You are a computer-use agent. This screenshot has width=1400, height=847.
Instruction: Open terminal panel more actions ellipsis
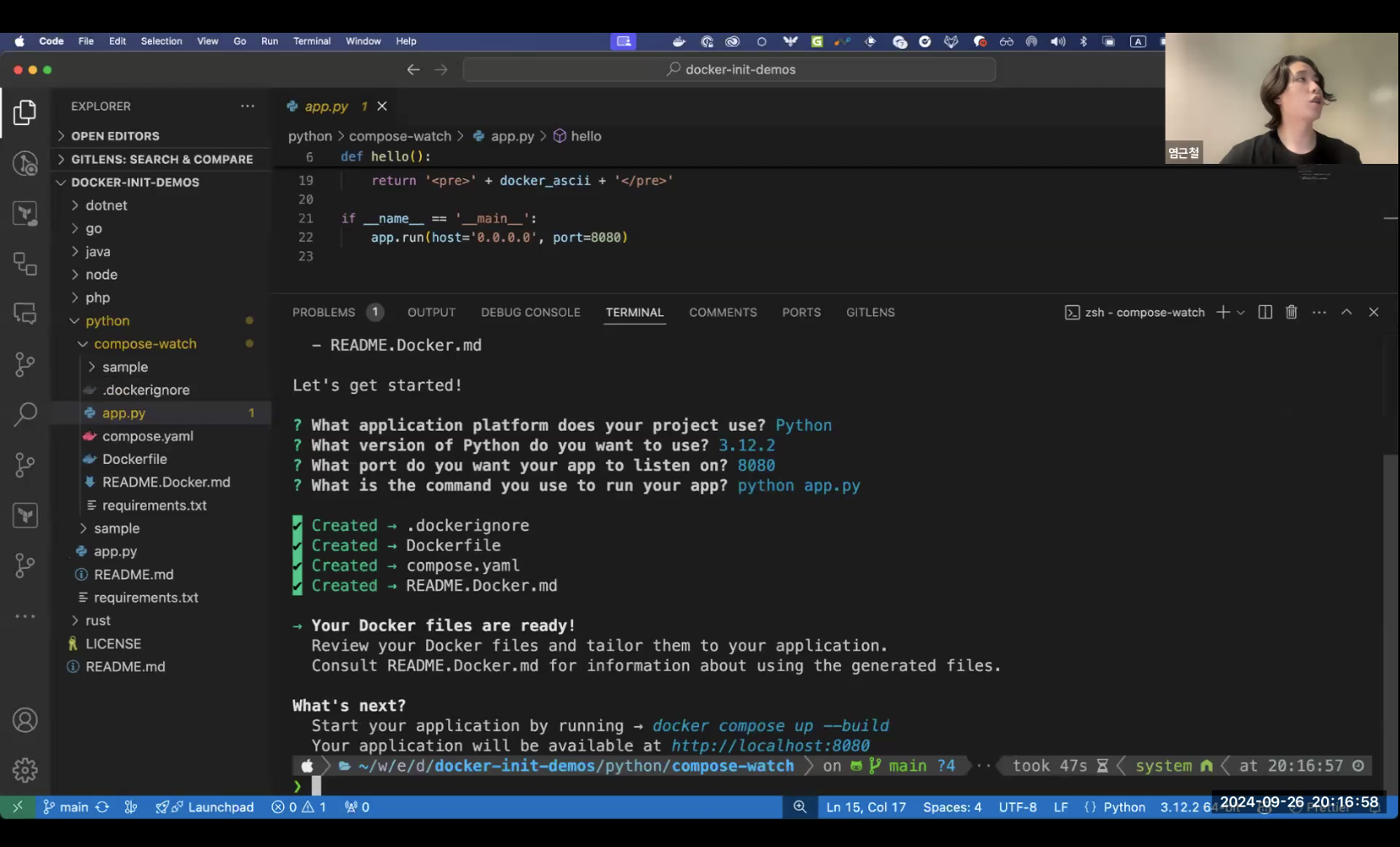[x=1319, y=312]
